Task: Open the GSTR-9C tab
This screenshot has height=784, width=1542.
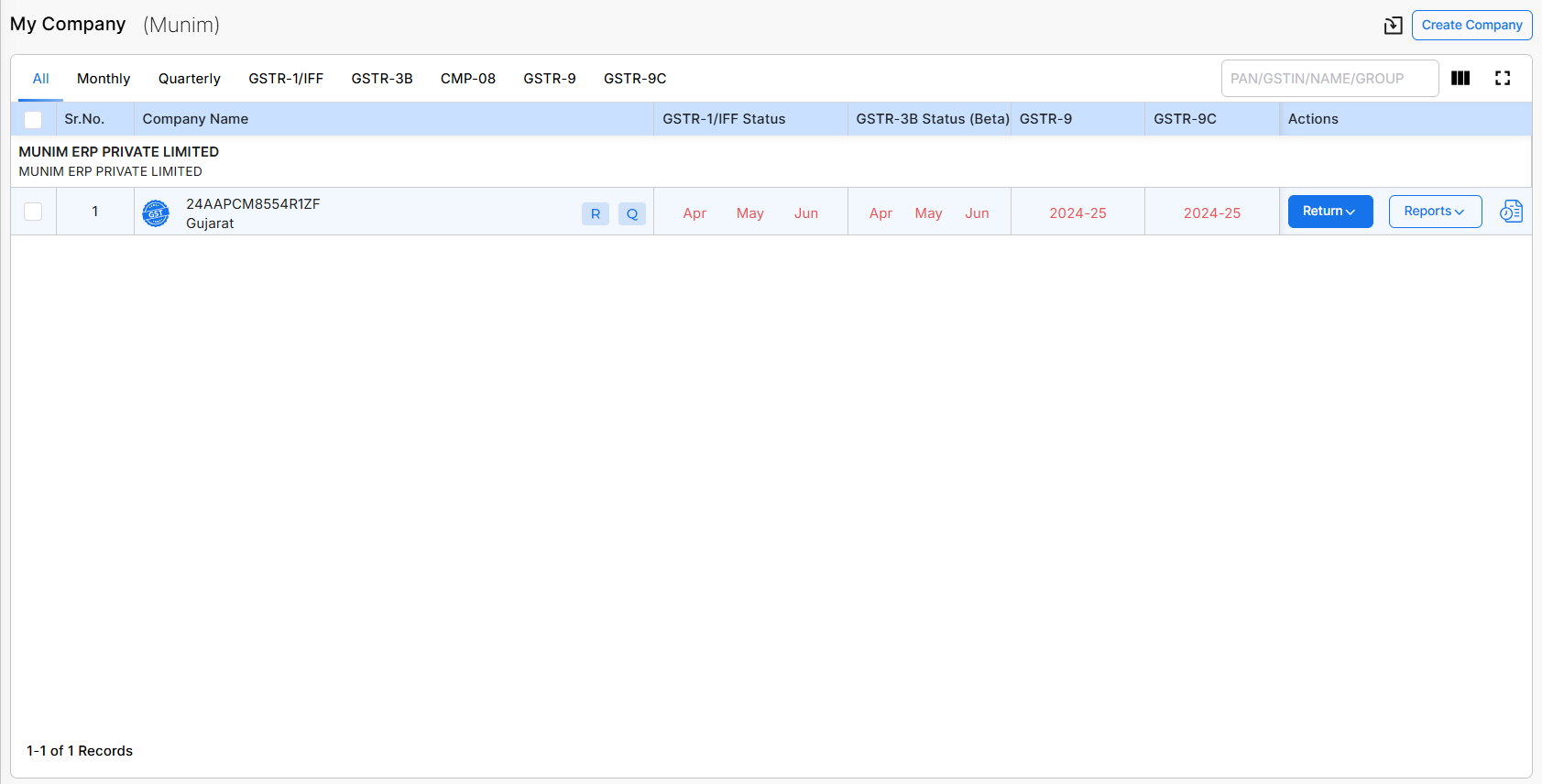Action: [x=635, y=79]
